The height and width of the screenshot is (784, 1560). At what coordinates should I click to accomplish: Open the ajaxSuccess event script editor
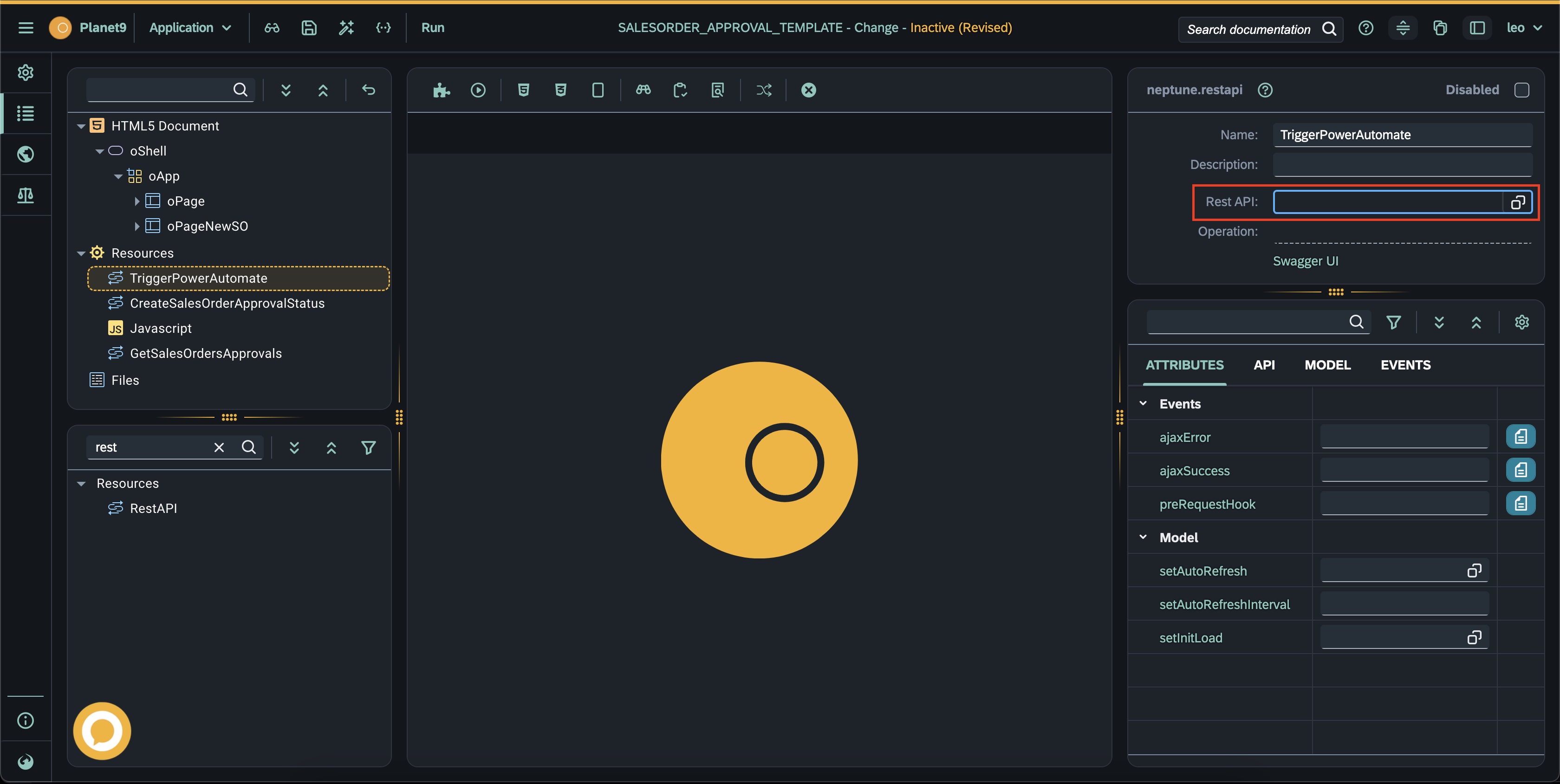[1520, 470]
